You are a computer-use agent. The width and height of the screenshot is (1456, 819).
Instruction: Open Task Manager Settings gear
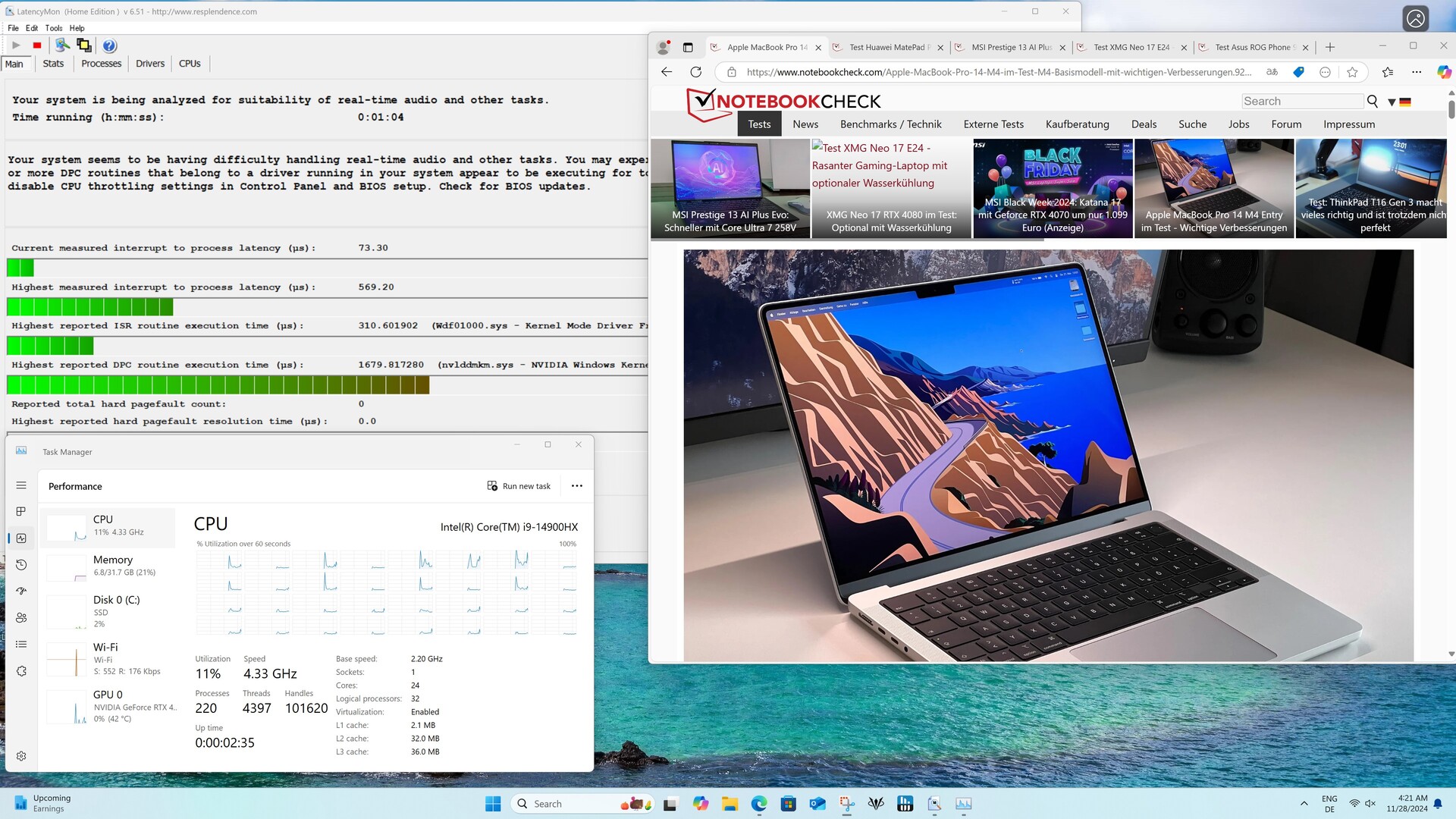click(x=21, y=756)
